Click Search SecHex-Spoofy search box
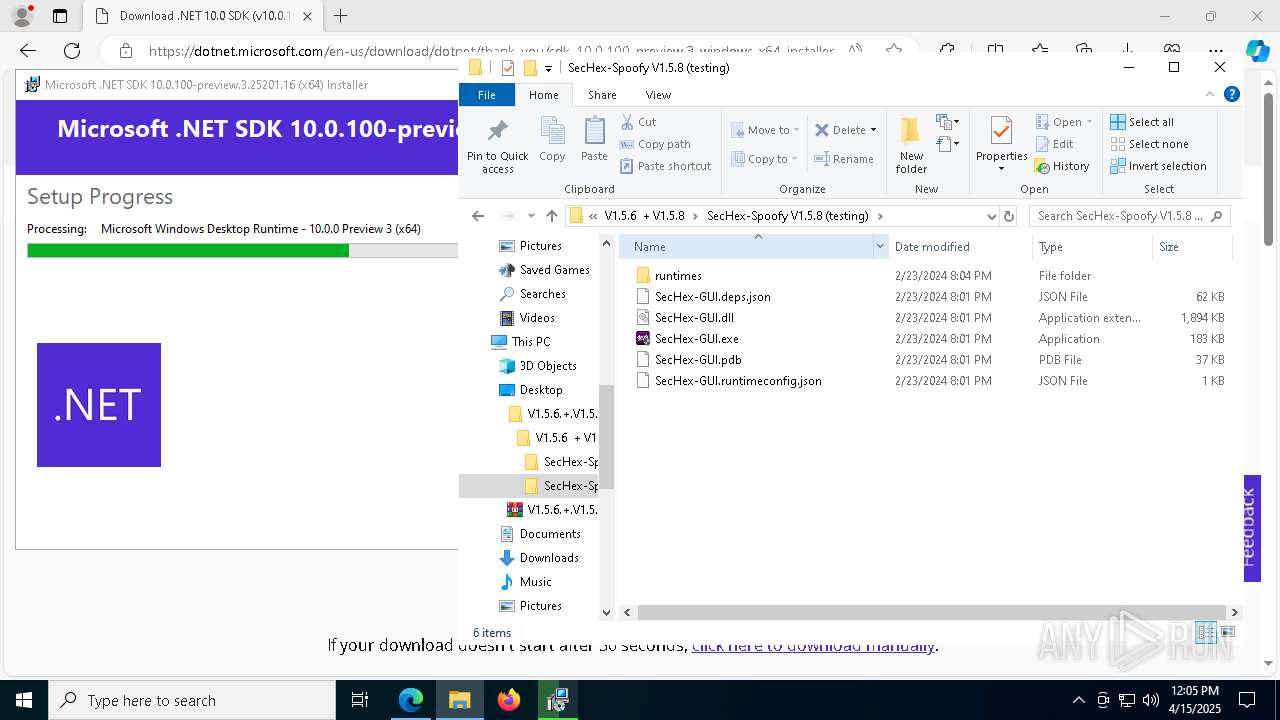This screenshot has width=1280, height=720. tap(1129, 216)
